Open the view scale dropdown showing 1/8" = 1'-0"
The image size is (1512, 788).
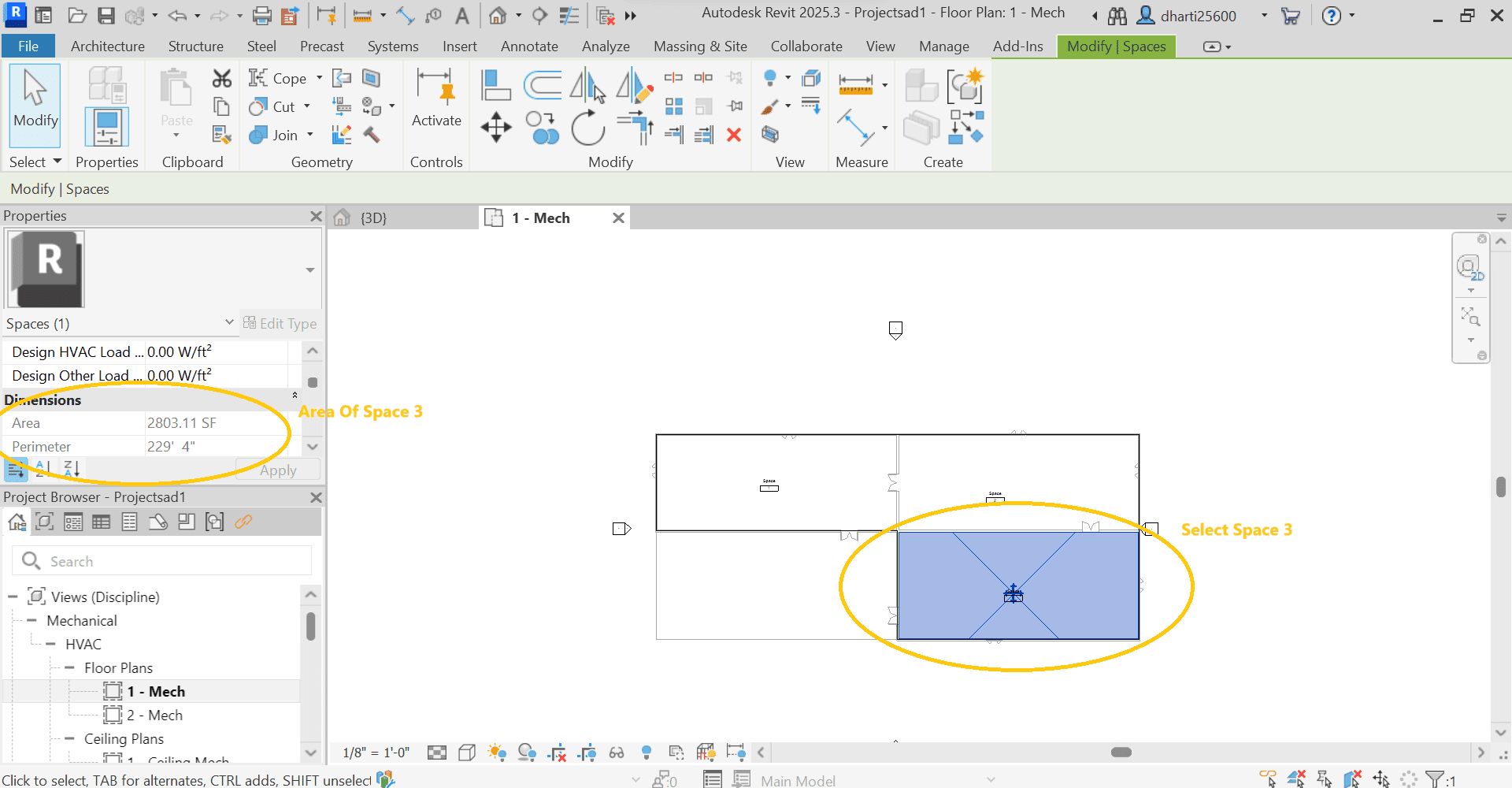[x=376, y=753]
